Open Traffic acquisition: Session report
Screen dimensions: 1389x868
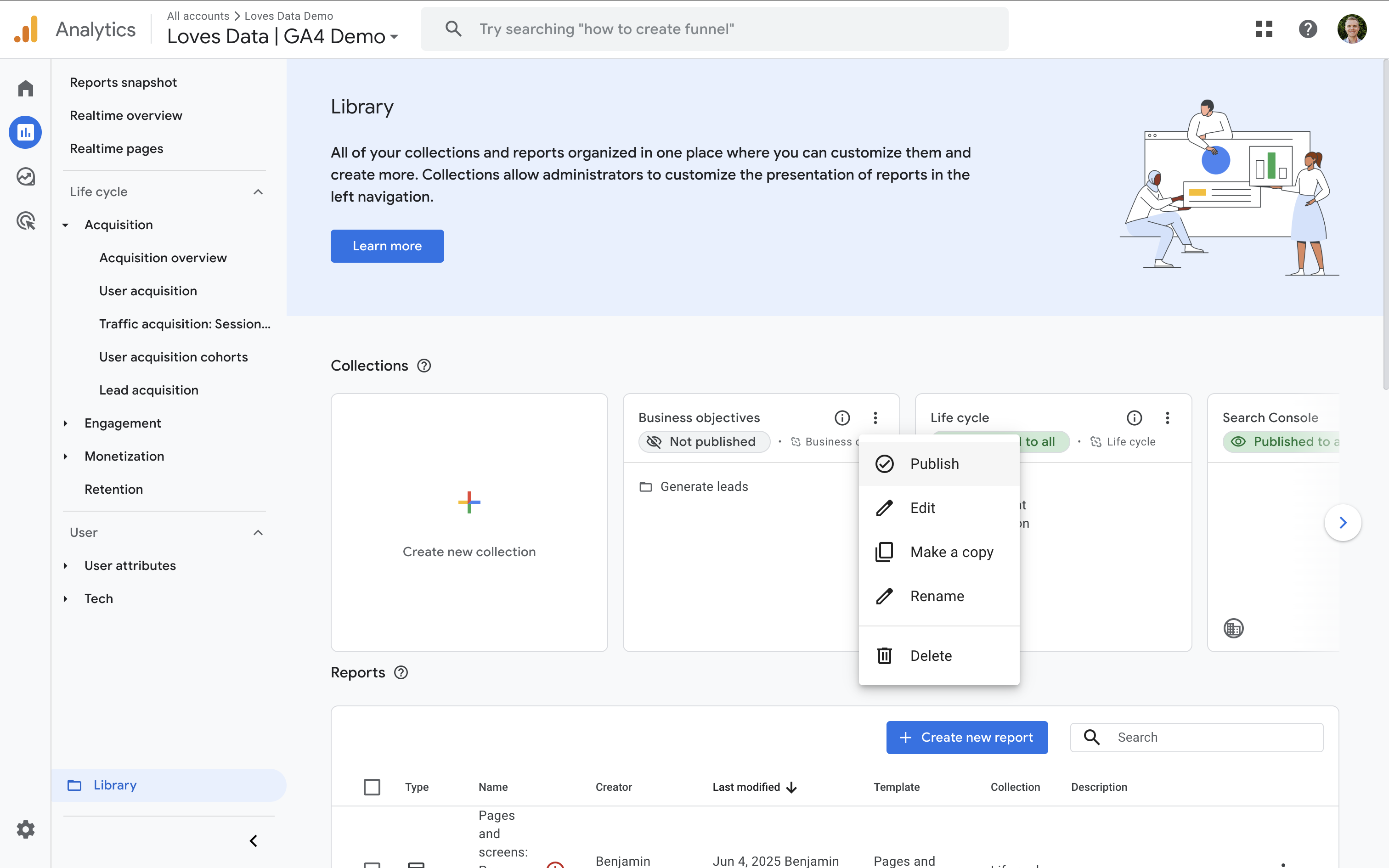(x=185, y=324)
